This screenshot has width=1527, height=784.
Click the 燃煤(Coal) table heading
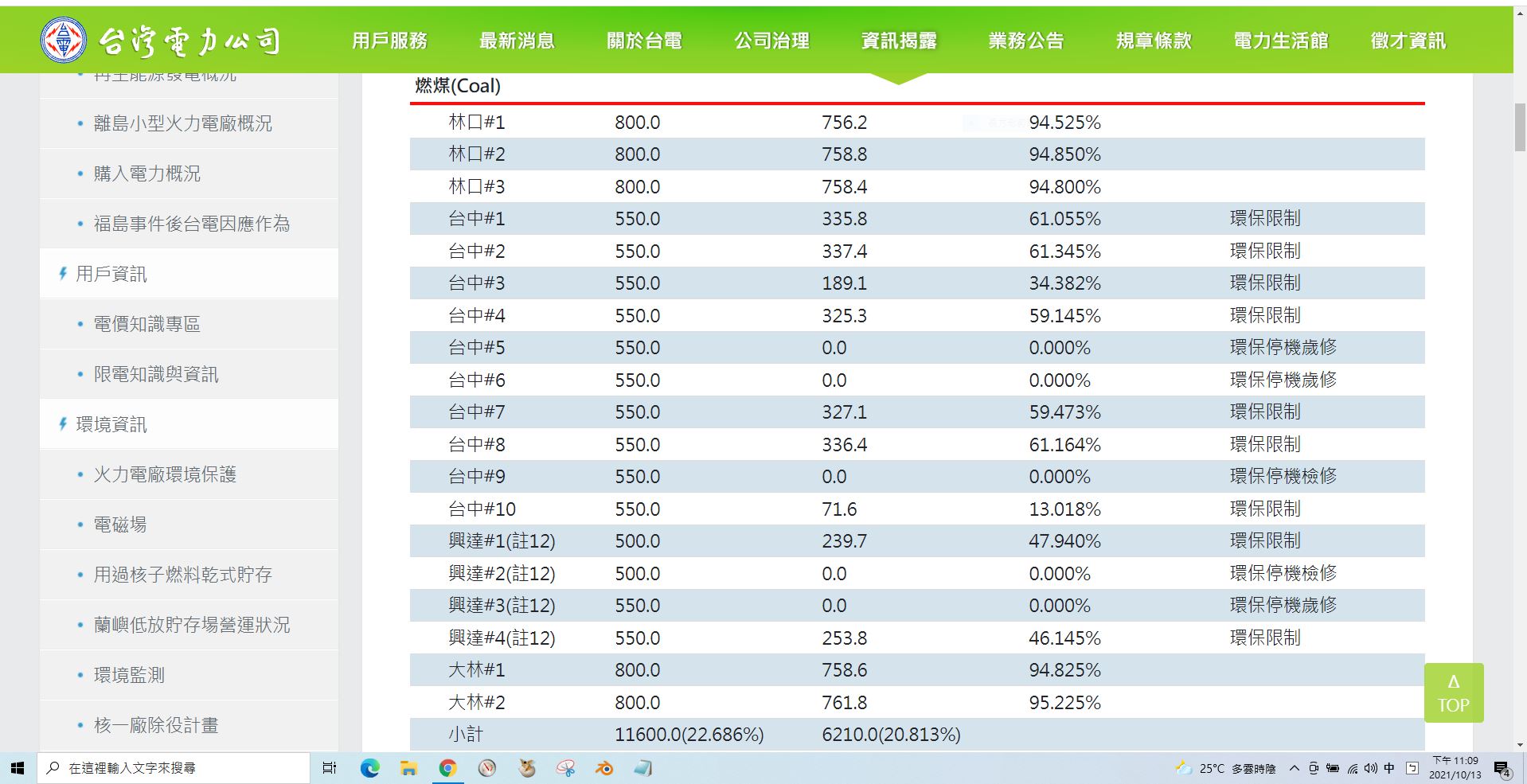tap(458, 86)
